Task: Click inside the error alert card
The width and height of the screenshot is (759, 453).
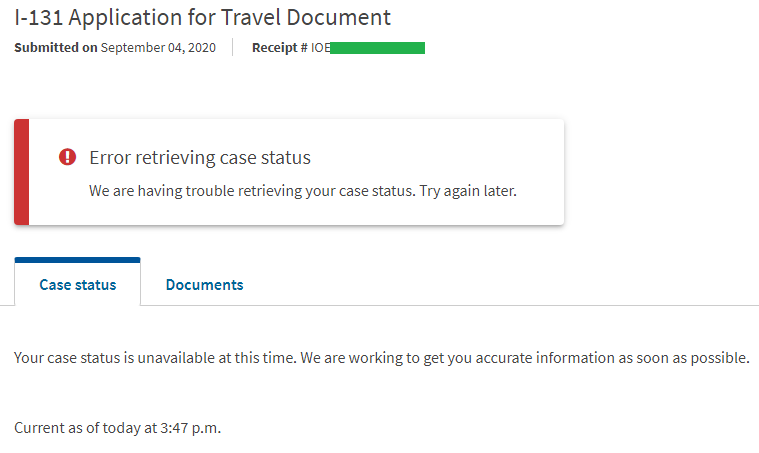Action: pyautogui.click(x=289, y=172)
